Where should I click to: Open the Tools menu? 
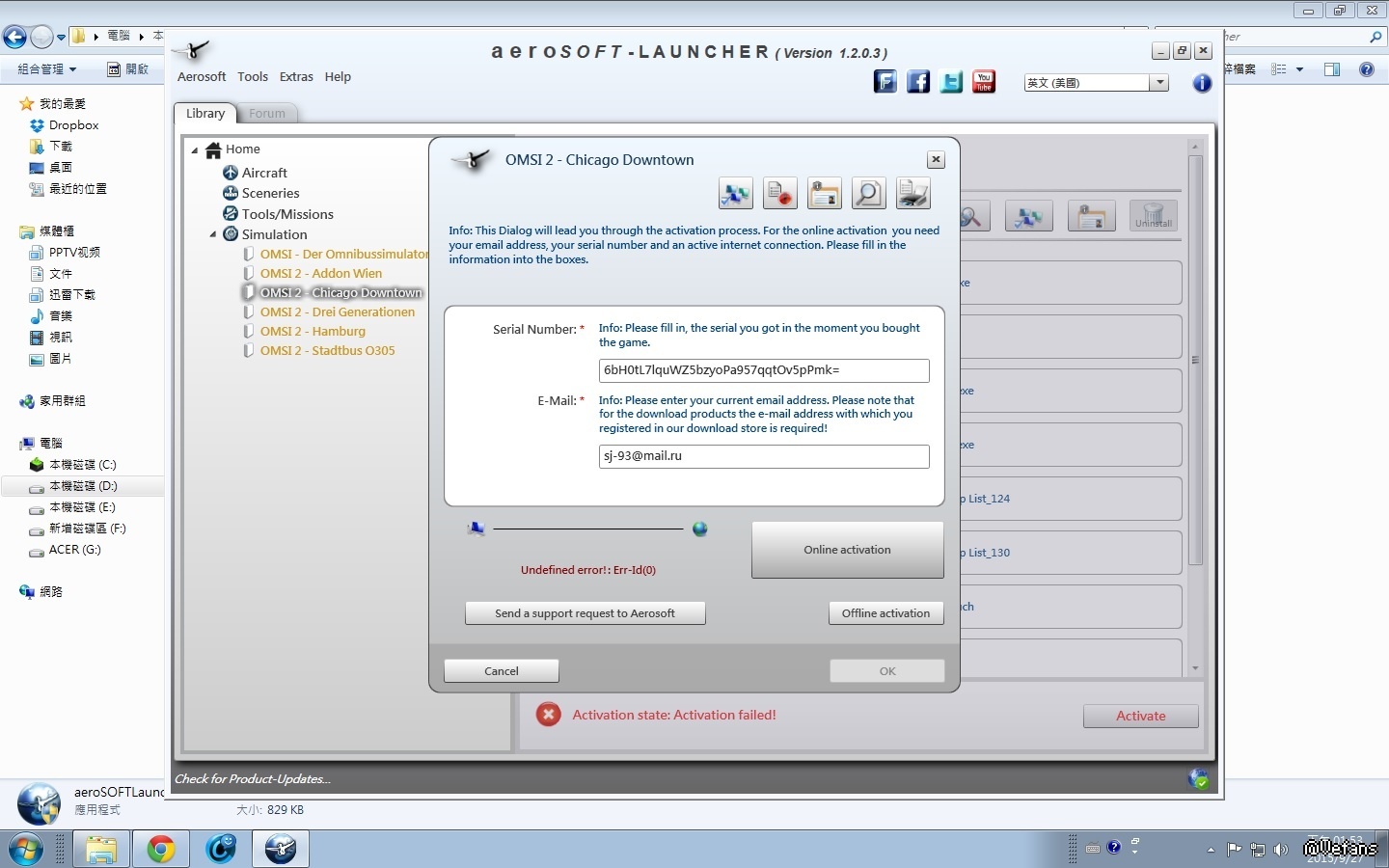253,77
